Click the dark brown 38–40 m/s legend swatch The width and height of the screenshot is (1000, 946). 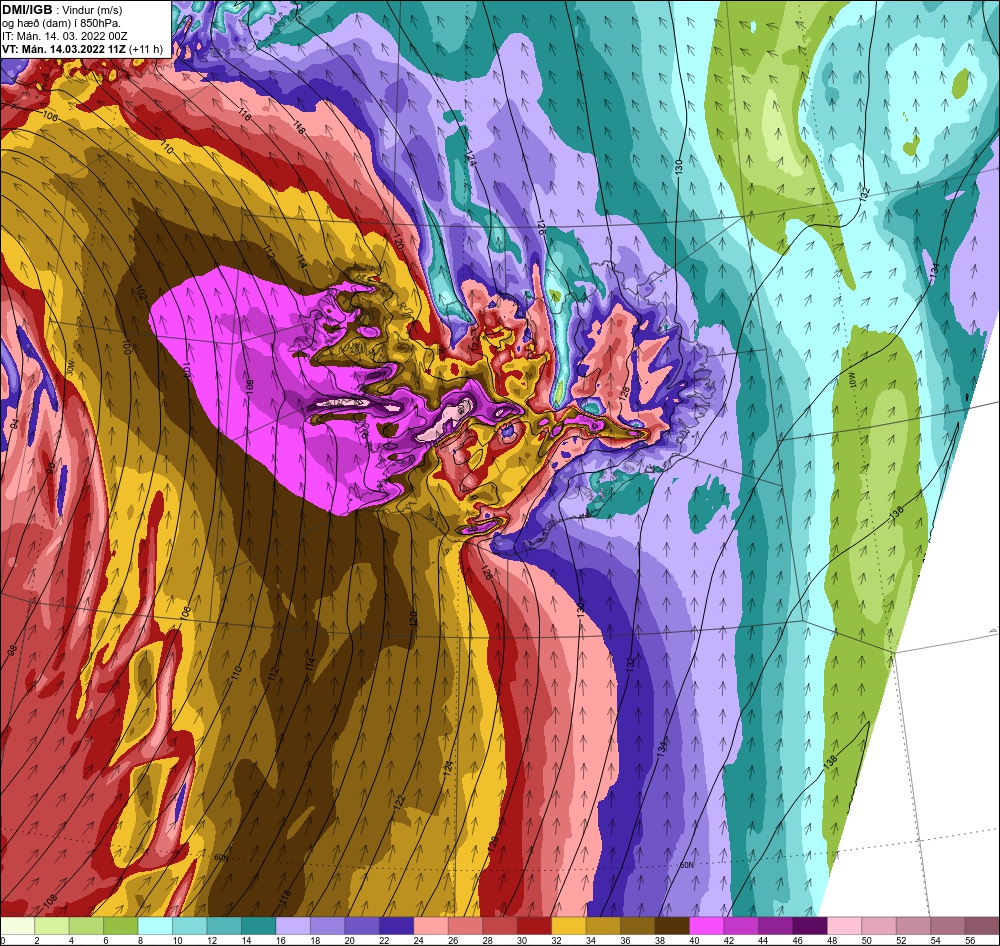point(672,926)
